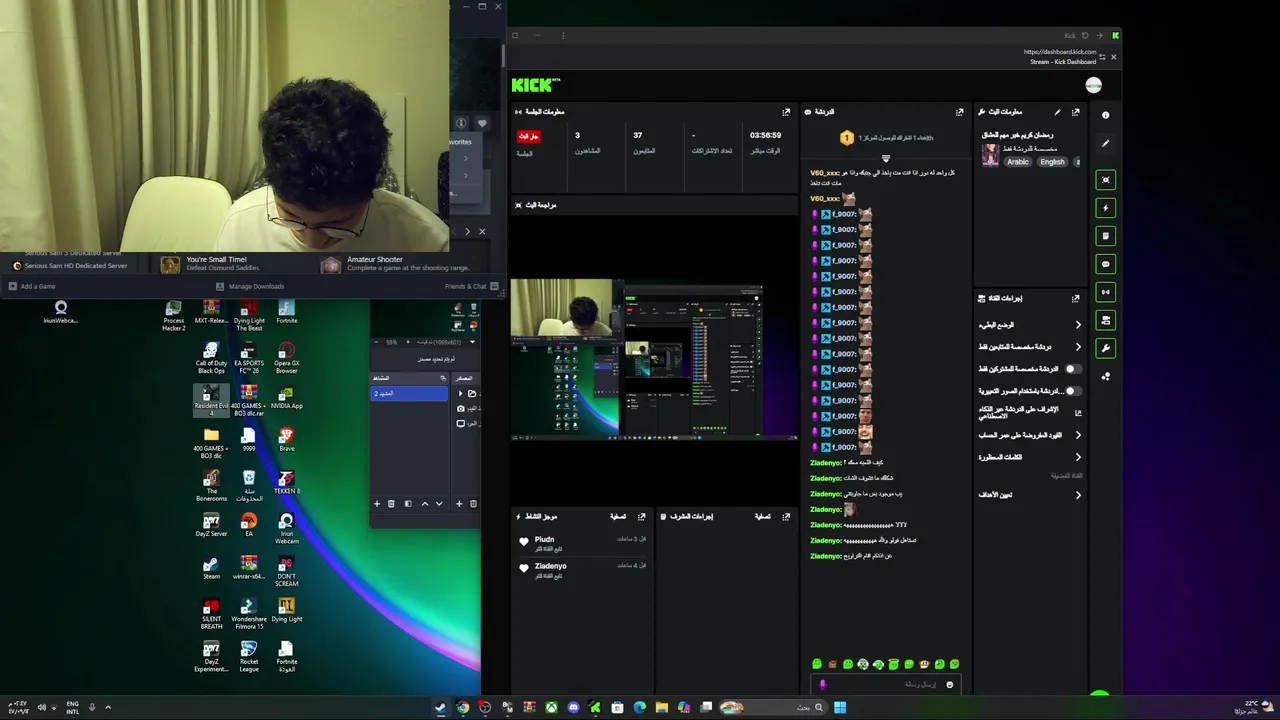Screen dimensions: 1280x720
Task: Add scene with plus icon in OBS
Action: 377,504
